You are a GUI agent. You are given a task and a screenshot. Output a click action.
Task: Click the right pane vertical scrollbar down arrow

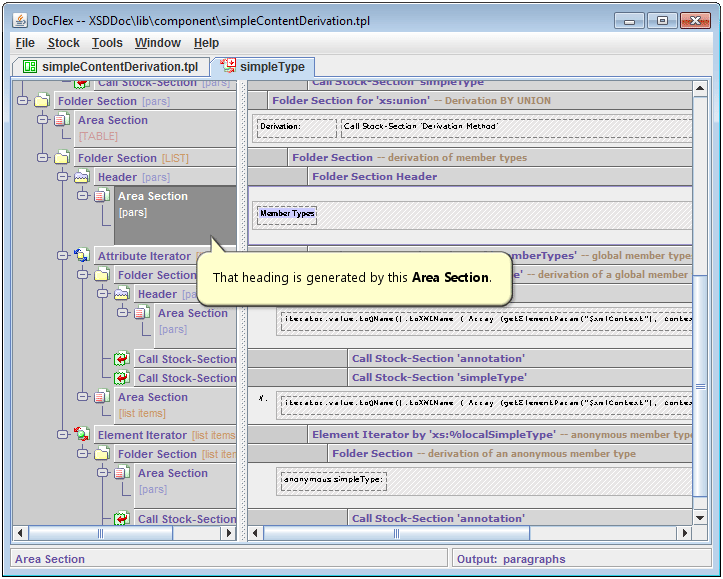click(701, 518)
